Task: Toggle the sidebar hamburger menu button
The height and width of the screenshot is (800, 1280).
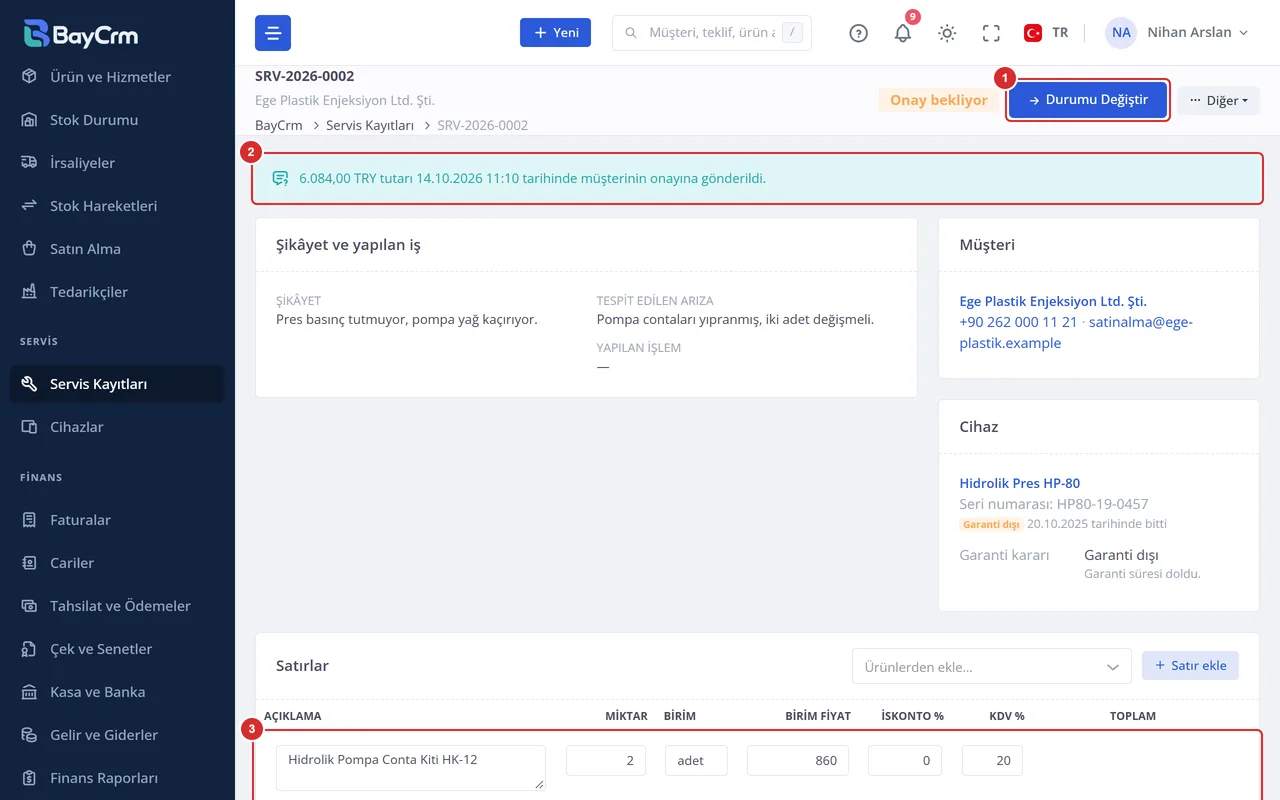Action: [x=273, y=33]
